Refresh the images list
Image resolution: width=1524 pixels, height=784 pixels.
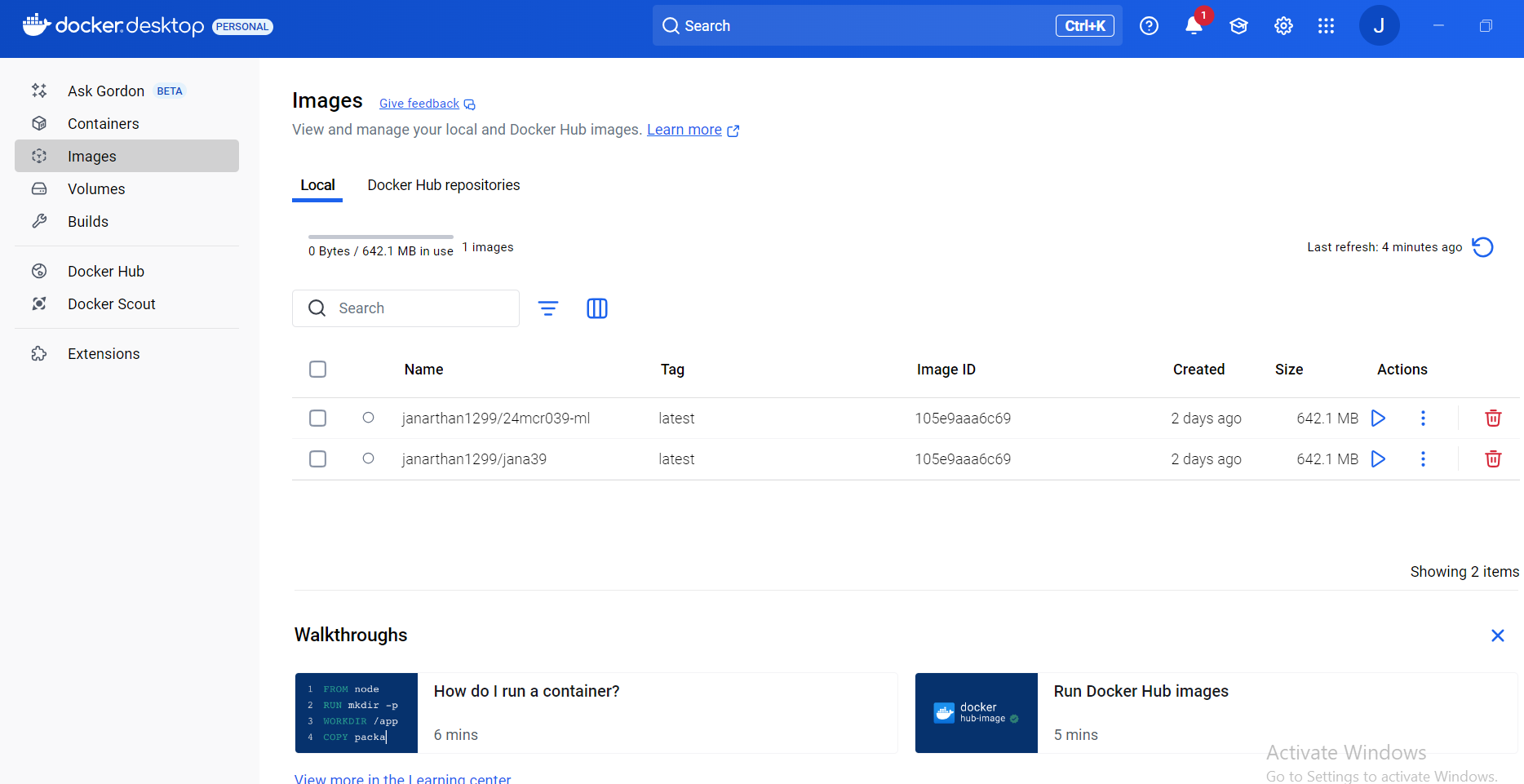click(x=1482, y=247)
